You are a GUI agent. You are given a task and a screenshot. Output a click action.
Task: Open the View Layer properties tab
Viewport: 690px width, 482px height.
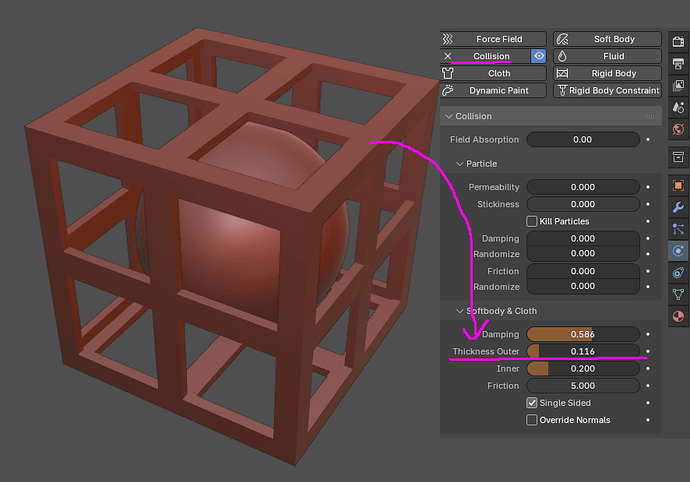tap(678, 85)
